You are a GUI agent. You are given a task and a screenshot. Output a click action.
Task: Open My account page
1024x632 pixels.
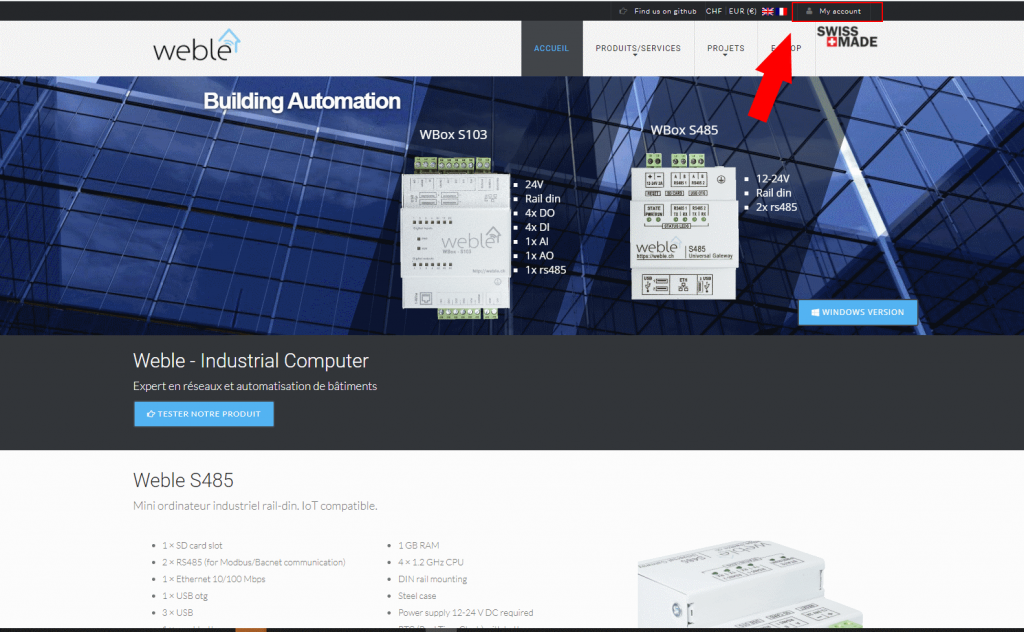[x=840, y=11]
